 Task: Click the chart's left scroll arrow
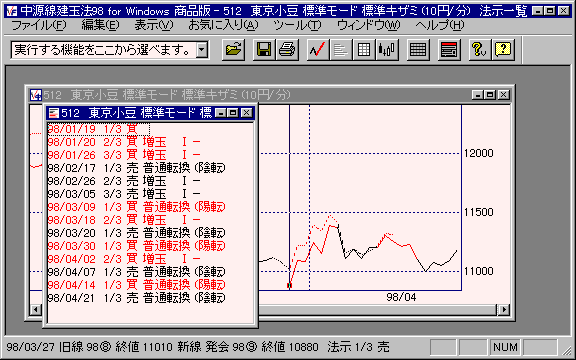36,310
